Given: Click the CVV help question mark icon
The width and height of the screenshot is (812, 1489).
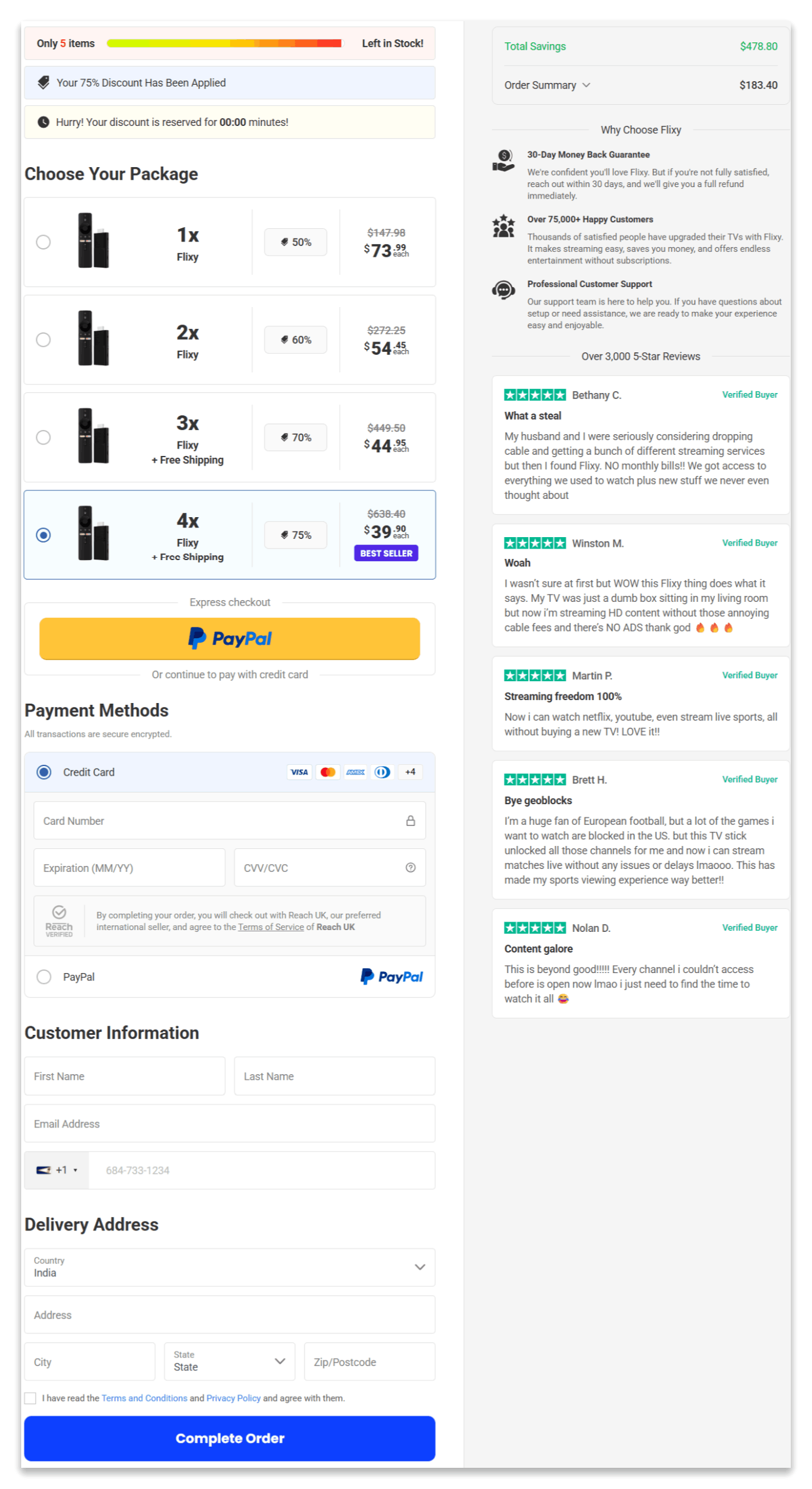Looking at the screenshot, I should click(411, 867).
